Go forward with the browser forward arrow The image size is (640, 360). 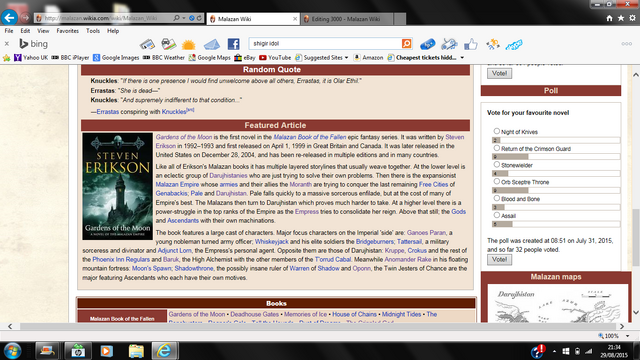pyautogui.click(x=25, y=18)
